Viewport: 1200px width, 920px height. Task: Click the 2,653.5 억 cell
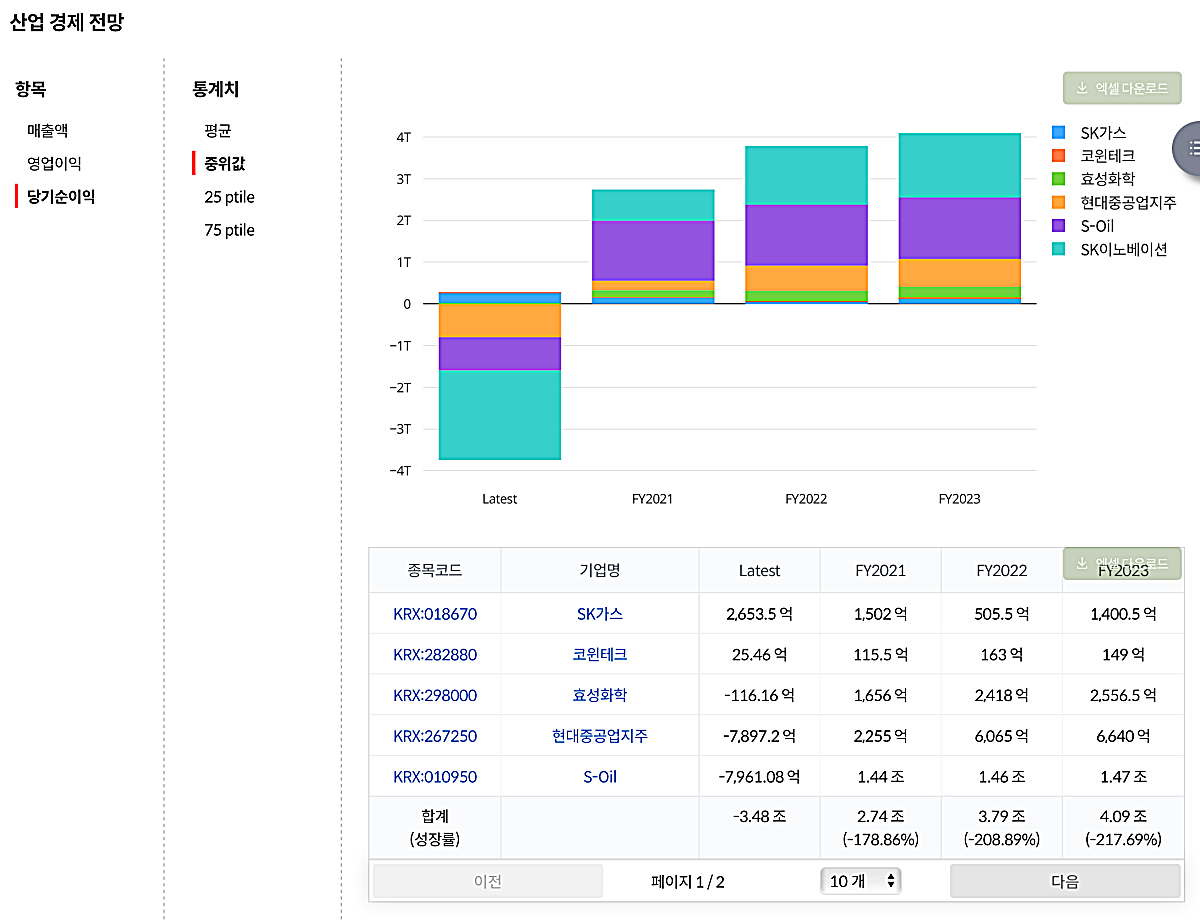click(759, 614)
